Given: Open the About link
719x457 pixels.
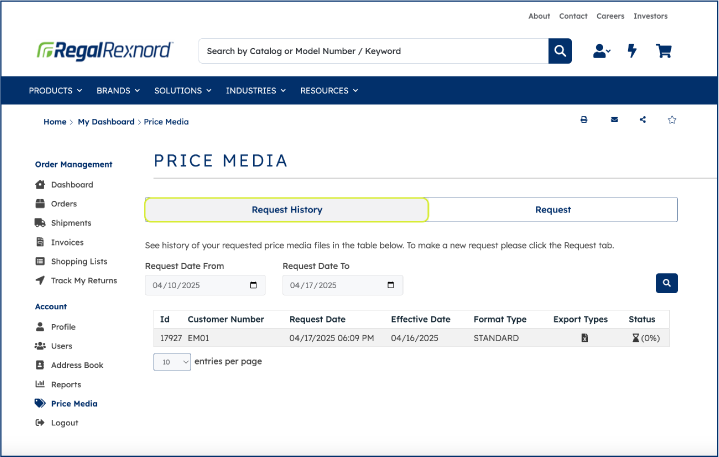Looking at the screenshot, I should pyautogui.click(x=539, y=16).
